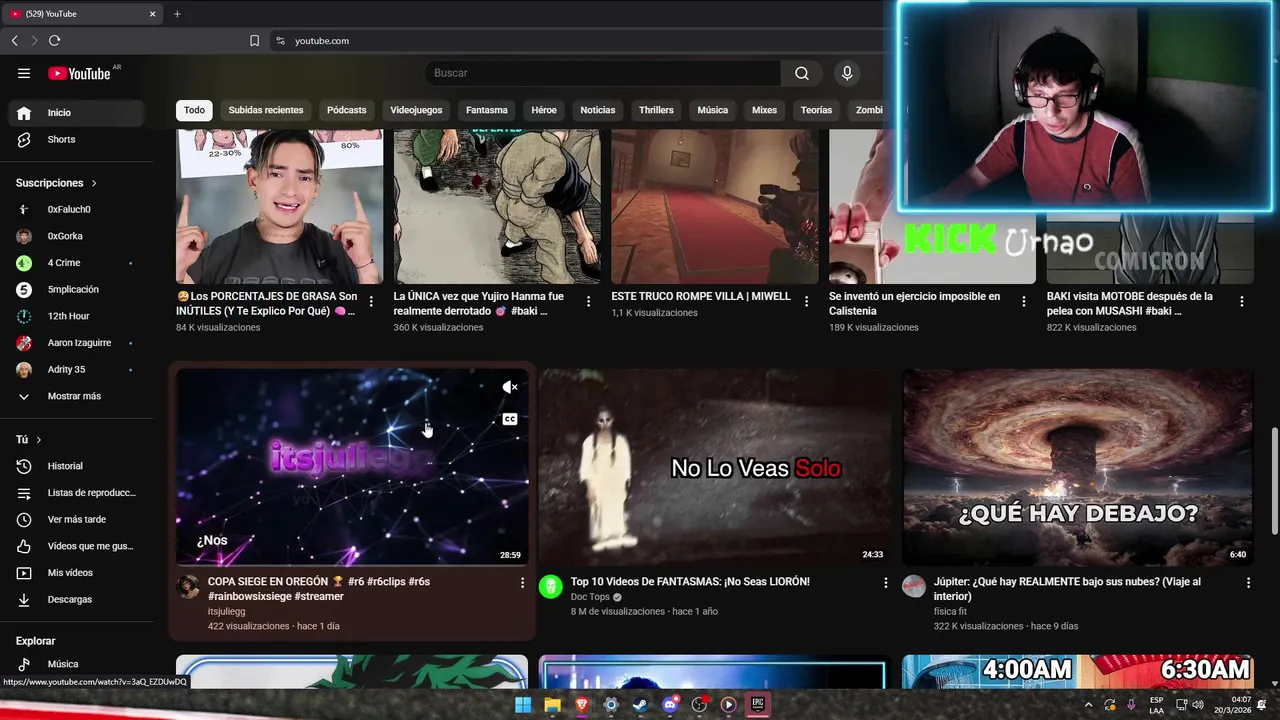Viewport: 1280px width, 720px height.
Task: Open more options for Júpiter video
Action: tap(1248, 582)
